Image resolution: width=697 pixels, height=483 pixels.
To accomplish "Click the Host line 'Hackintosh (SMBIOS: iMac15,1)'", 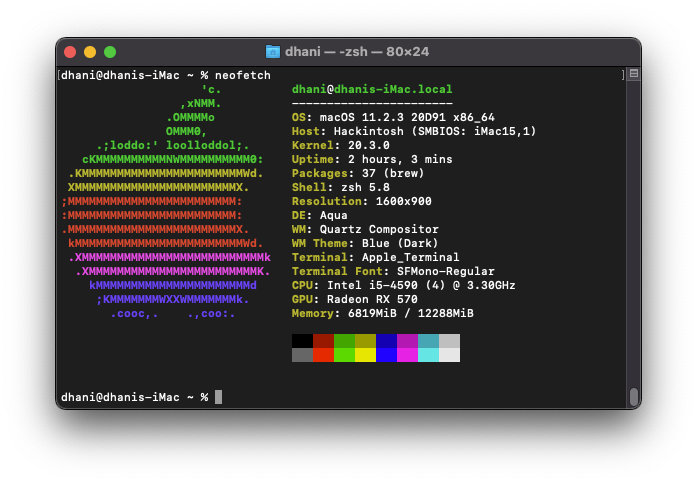I will (435, 131).
